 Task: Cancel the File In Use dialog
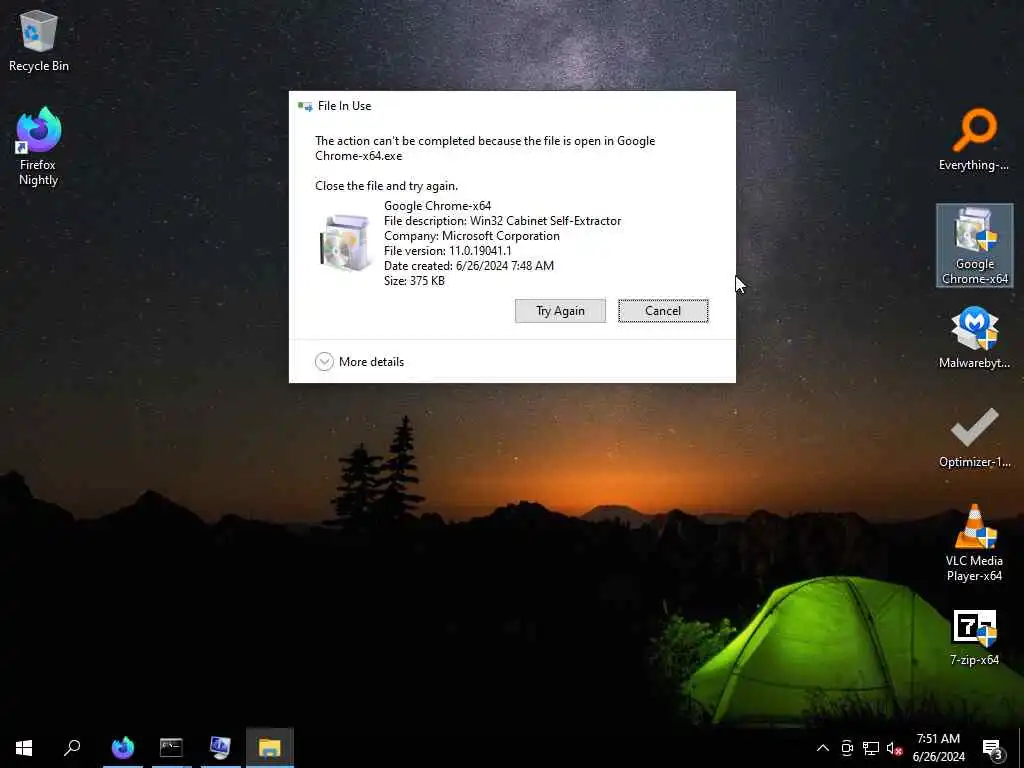tap(663, 311)
